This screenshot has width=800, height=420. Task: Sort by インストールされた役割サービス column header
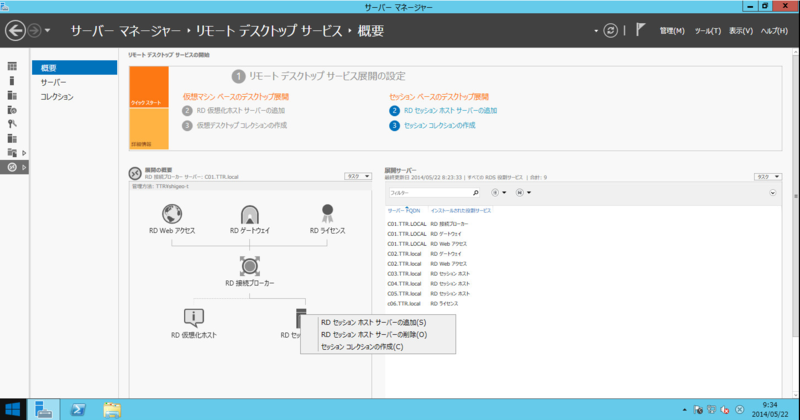(x=461, y=210)
